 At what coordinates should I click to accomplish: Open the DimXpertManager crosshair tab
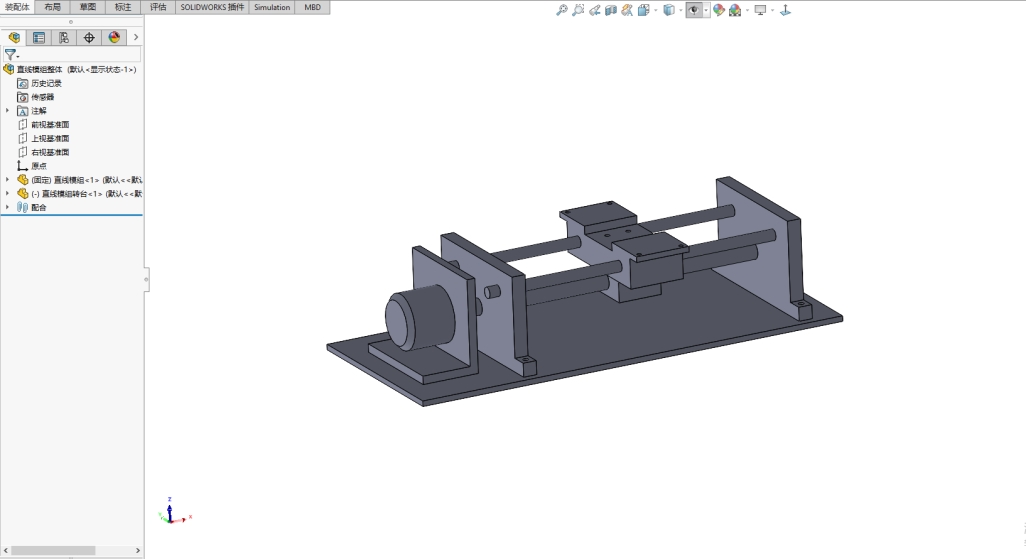point(89,37)
